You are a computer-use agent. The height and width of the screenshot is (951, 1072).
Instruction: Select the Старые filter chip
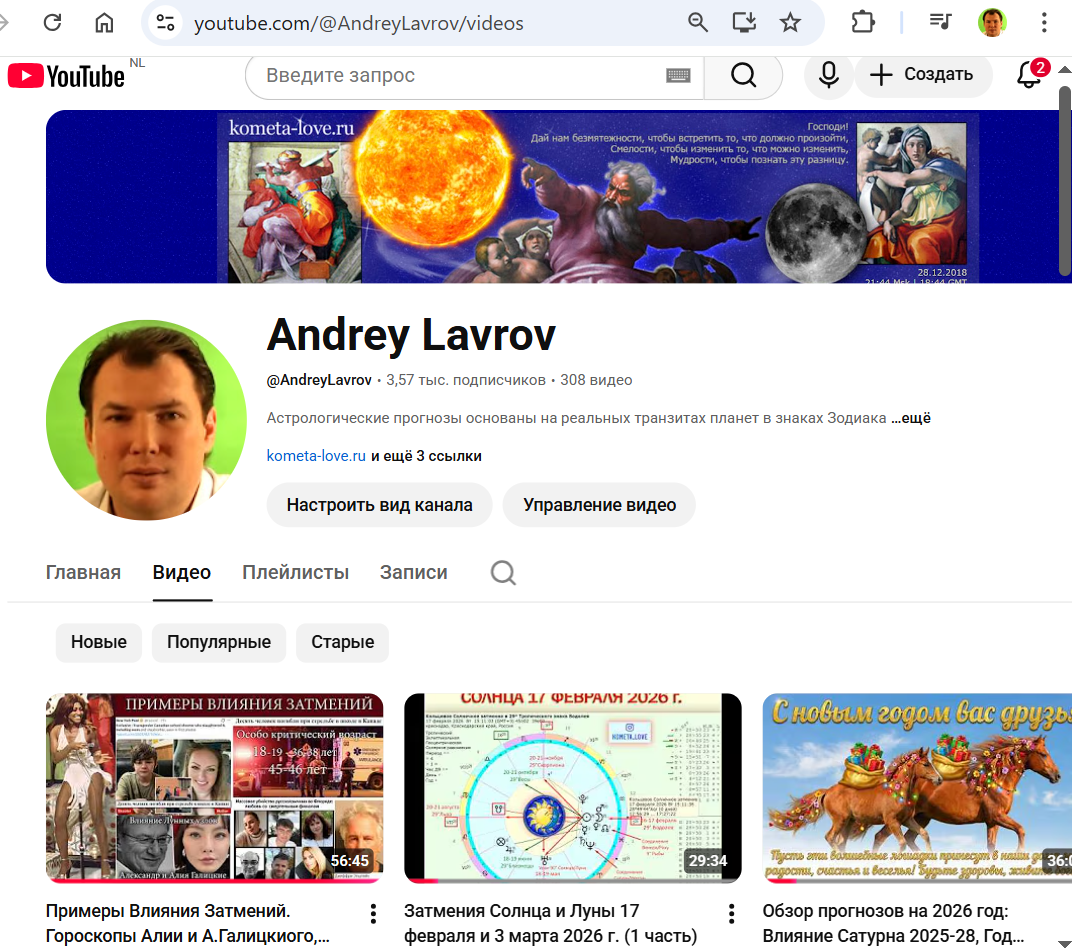[x=342, y=642]
